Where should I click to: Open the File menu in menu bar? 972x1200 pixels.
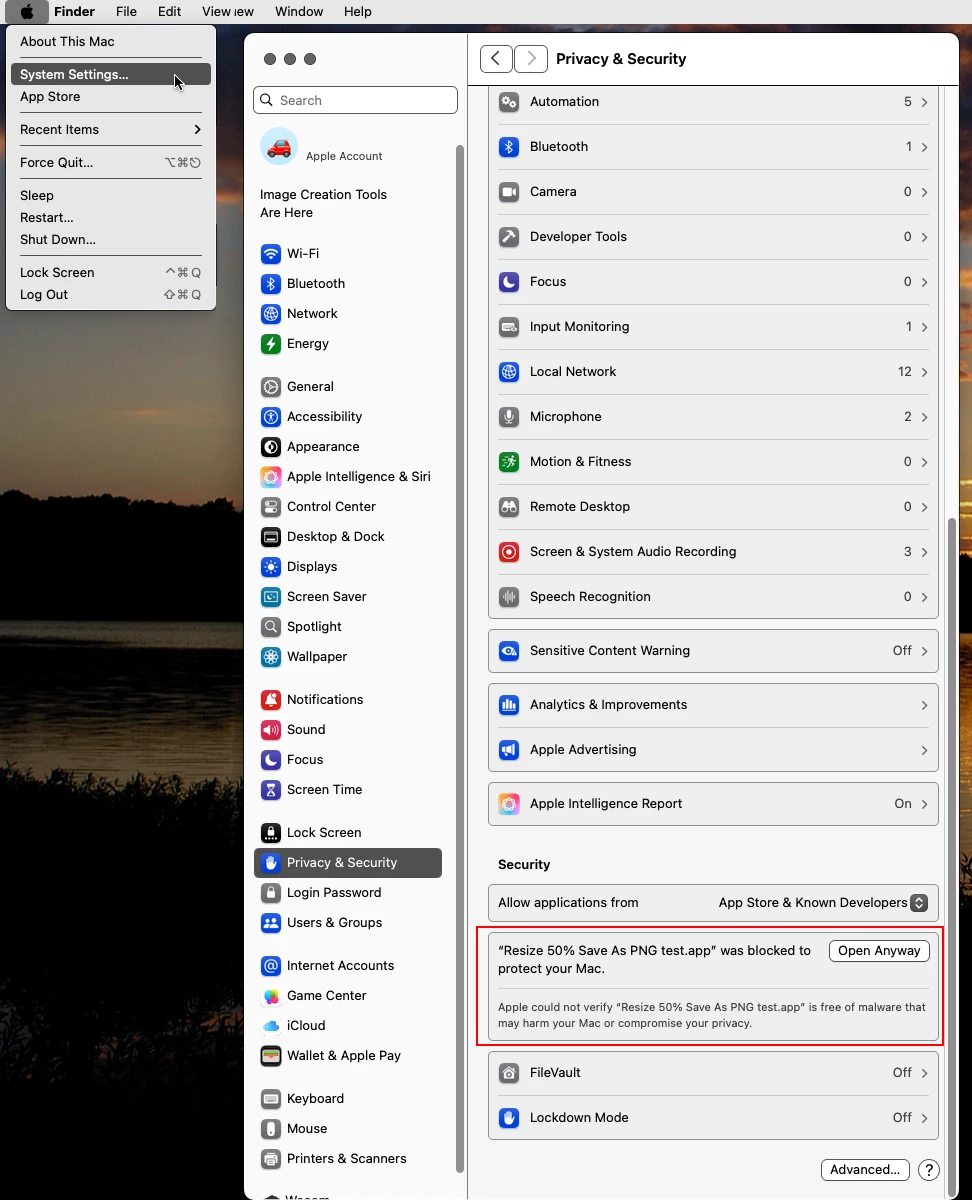(x=126, y=12)
